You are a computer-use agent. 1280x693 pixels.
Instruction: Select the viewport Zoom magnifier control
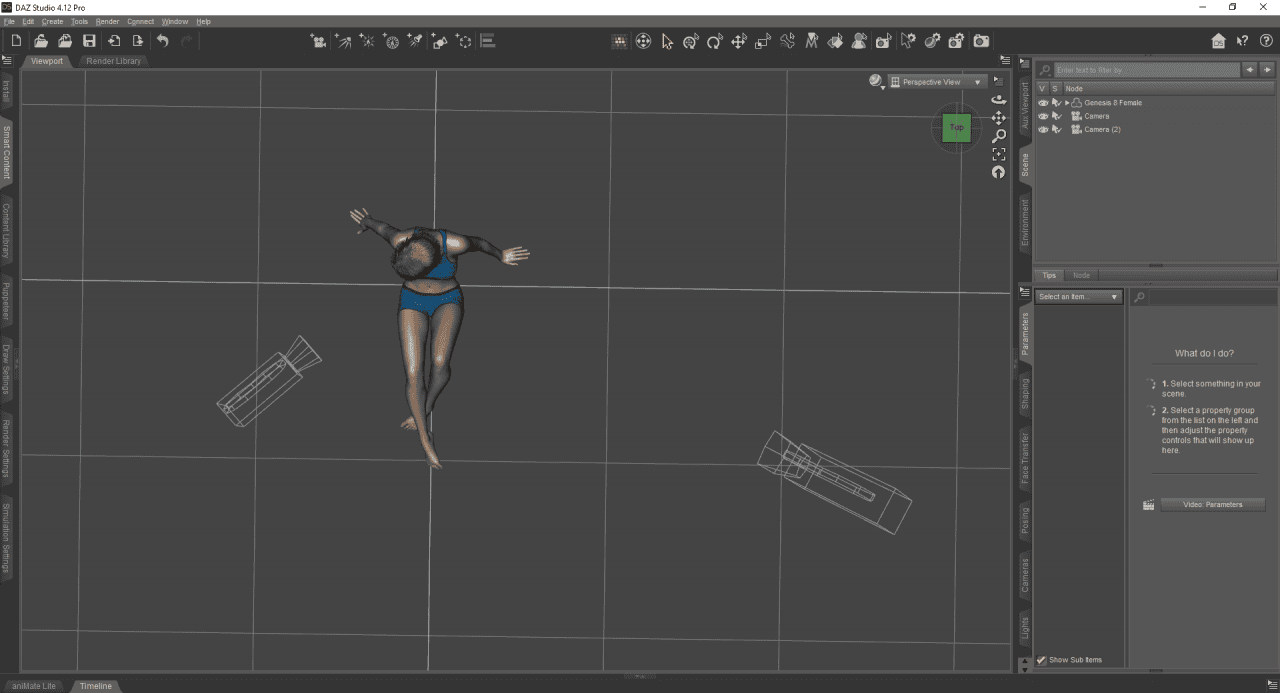pos(998,136)
